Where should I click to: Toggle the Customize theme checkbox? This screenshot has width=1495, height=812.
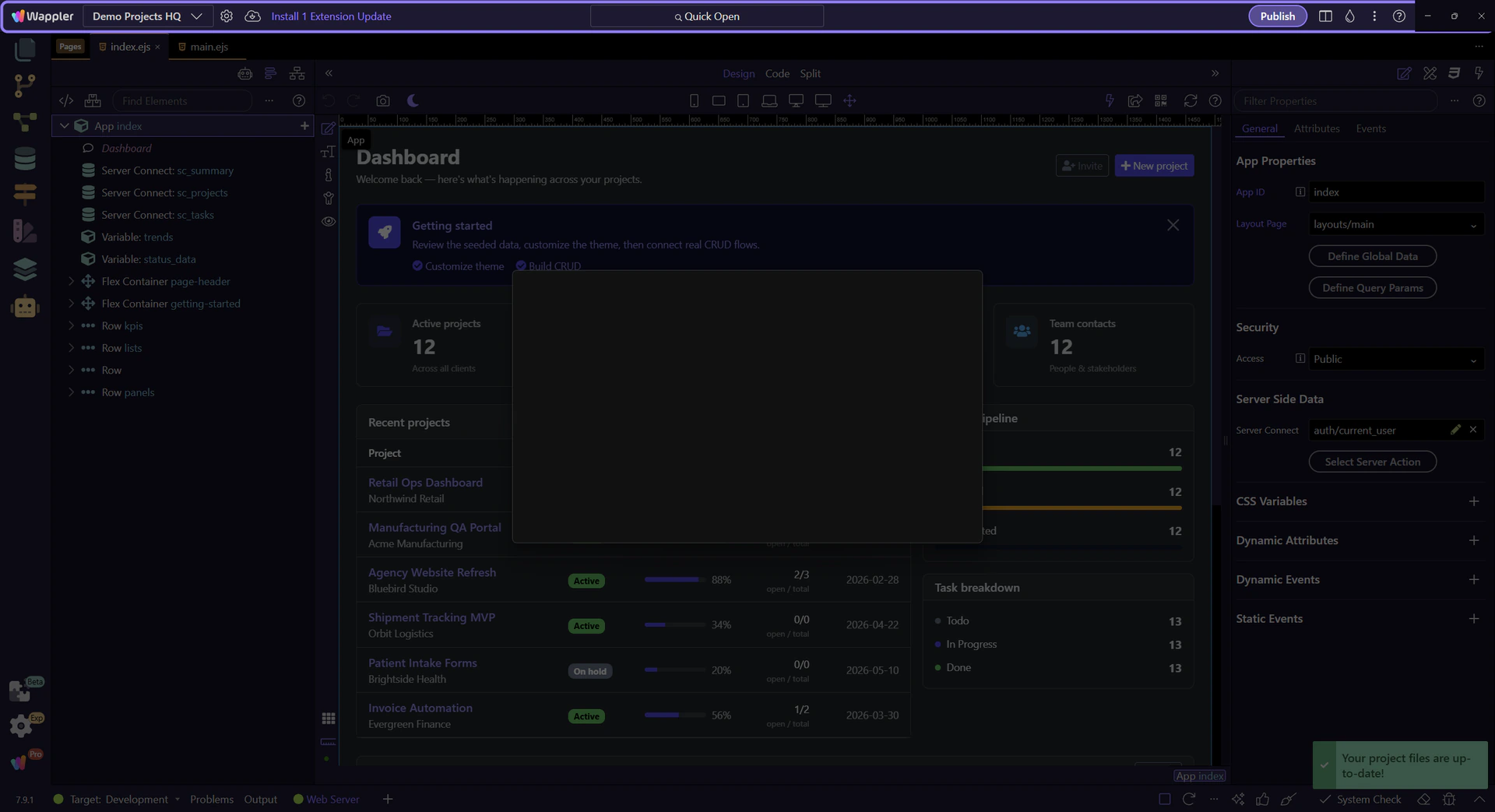(417, 266)
